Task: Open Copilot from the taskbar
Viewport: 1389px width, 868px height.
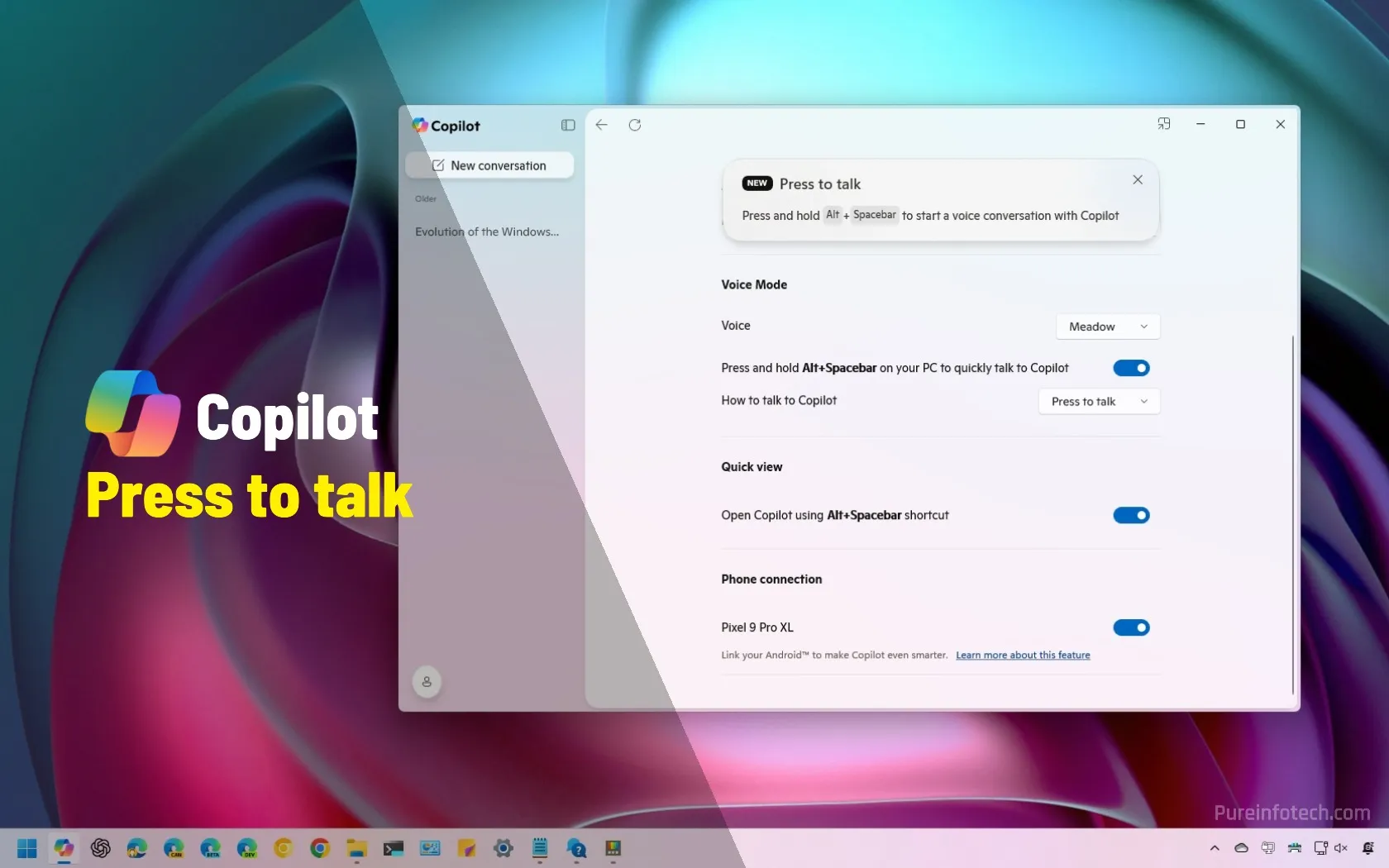Action: [64, 848]
